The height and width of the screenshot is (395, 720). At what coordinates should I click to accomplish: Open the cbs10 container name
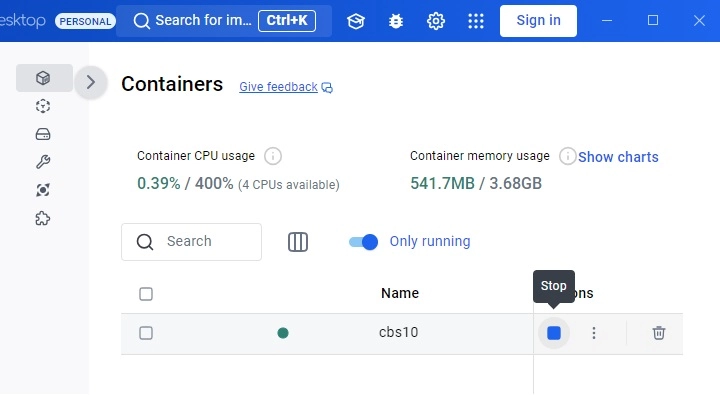(399, 332)
